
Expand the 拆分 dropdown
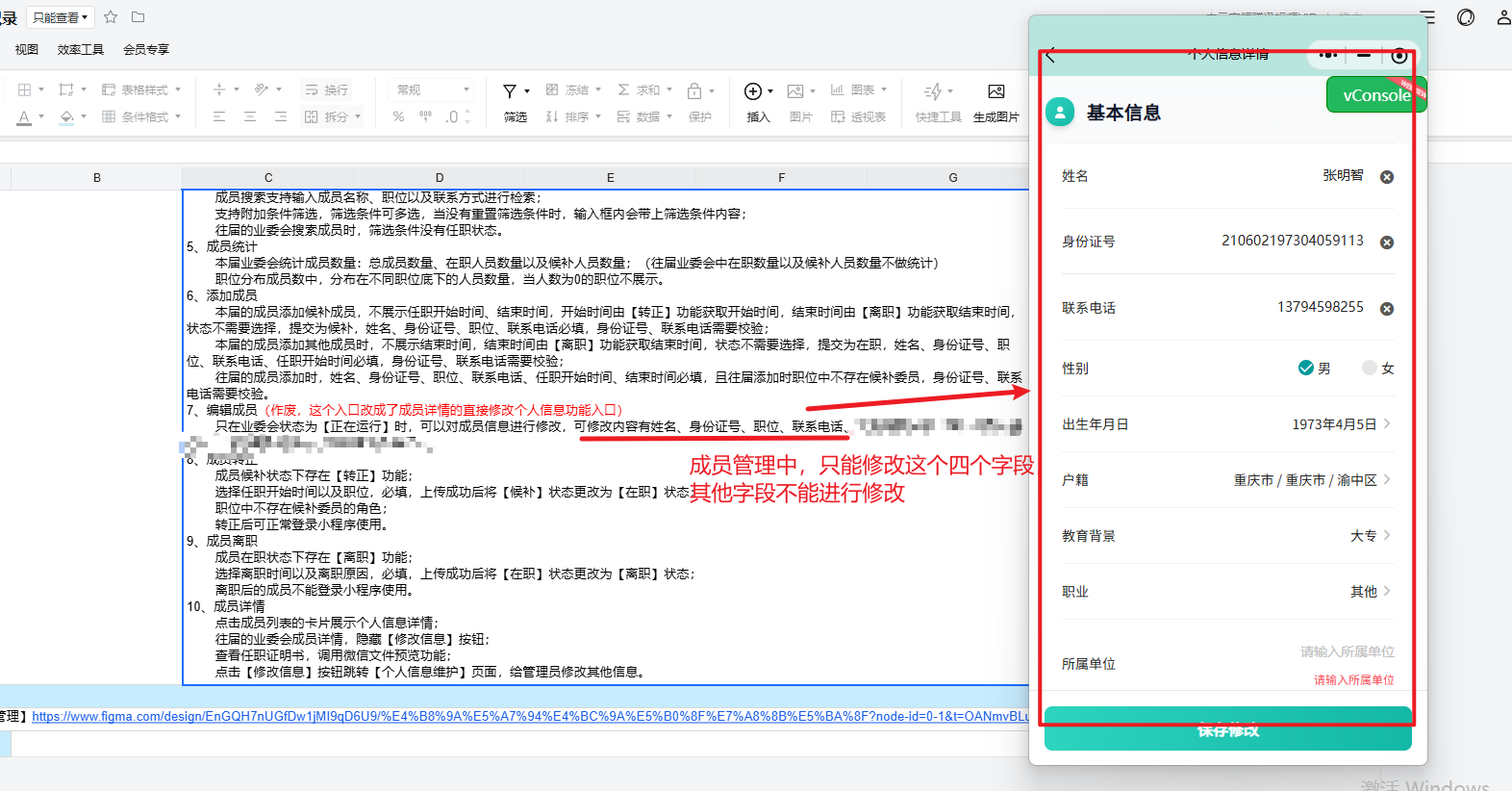tap(358, 116)
